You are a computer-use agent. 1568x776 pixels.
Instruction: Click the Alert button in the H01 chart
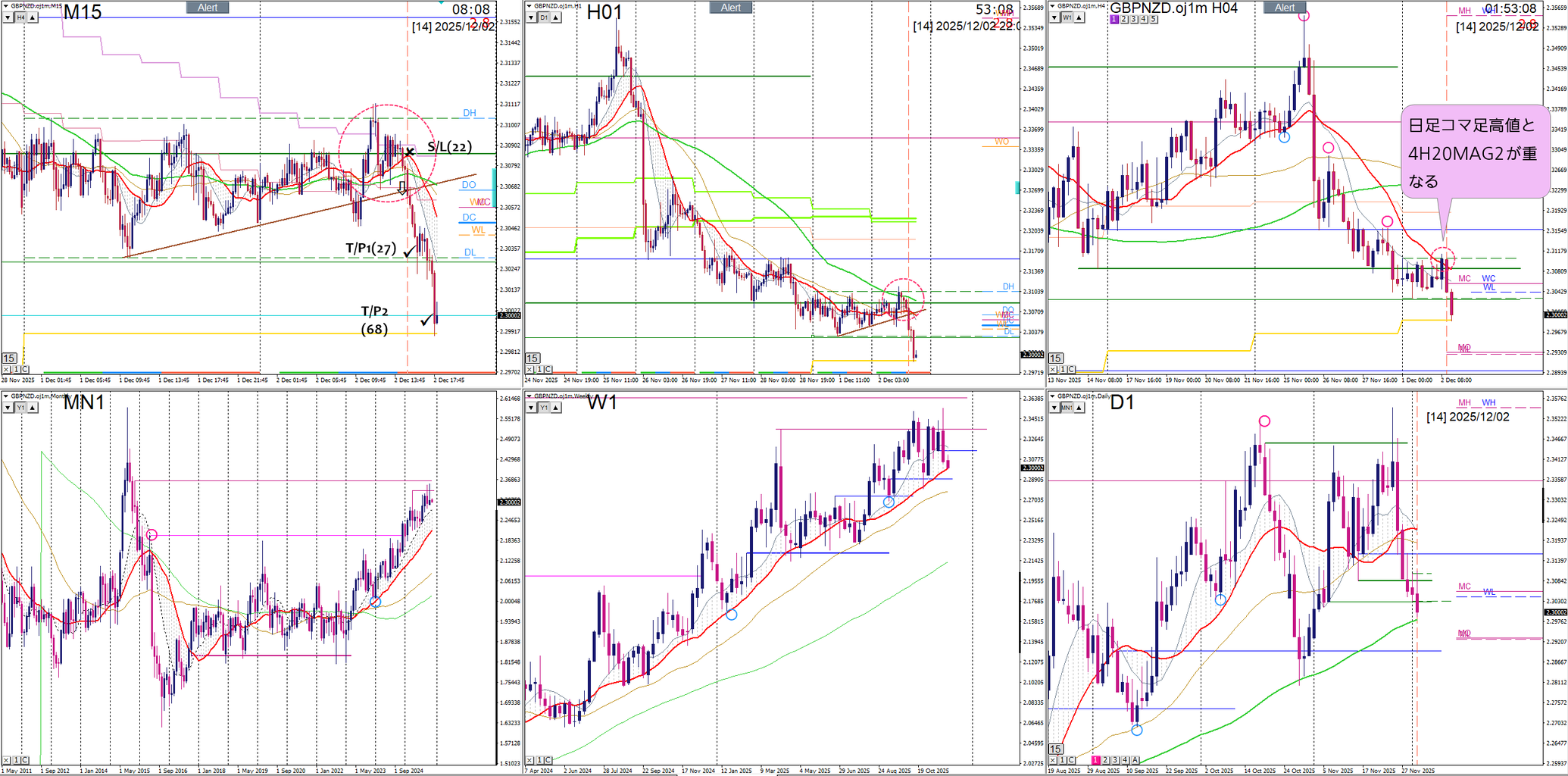731,8
